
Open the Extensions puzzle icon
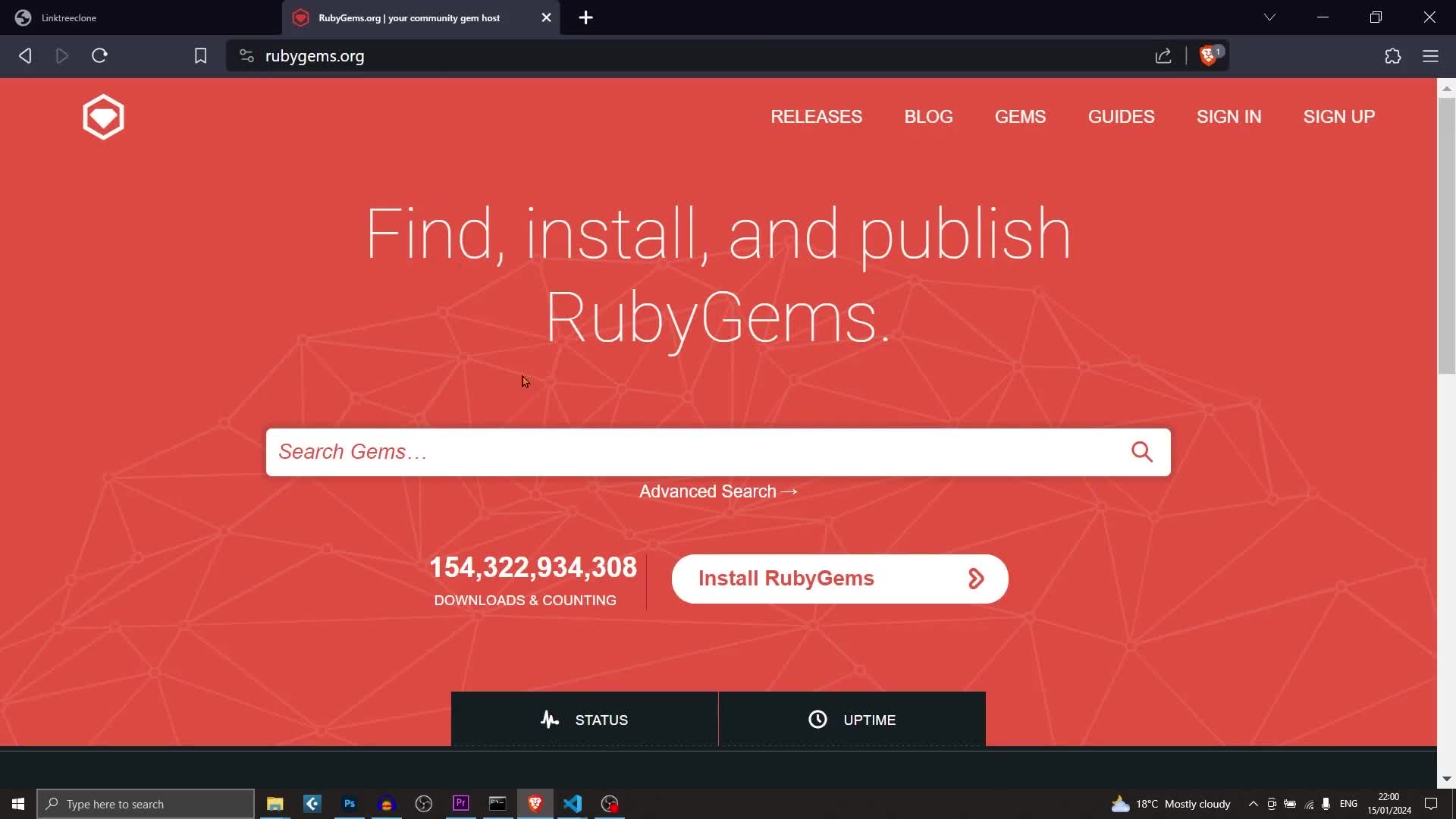(x=1392, y=55)
